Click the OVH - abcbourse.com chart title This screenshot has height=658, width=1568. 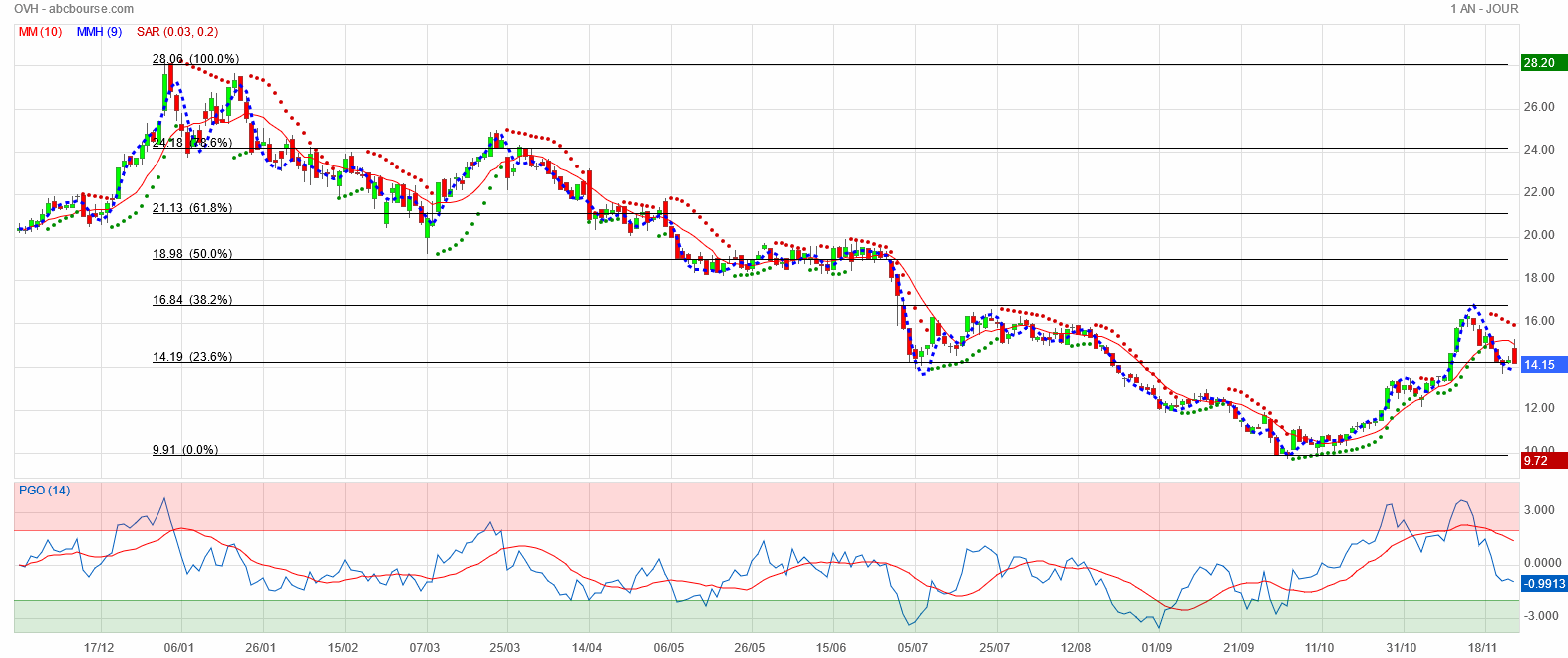click(74, 9)
